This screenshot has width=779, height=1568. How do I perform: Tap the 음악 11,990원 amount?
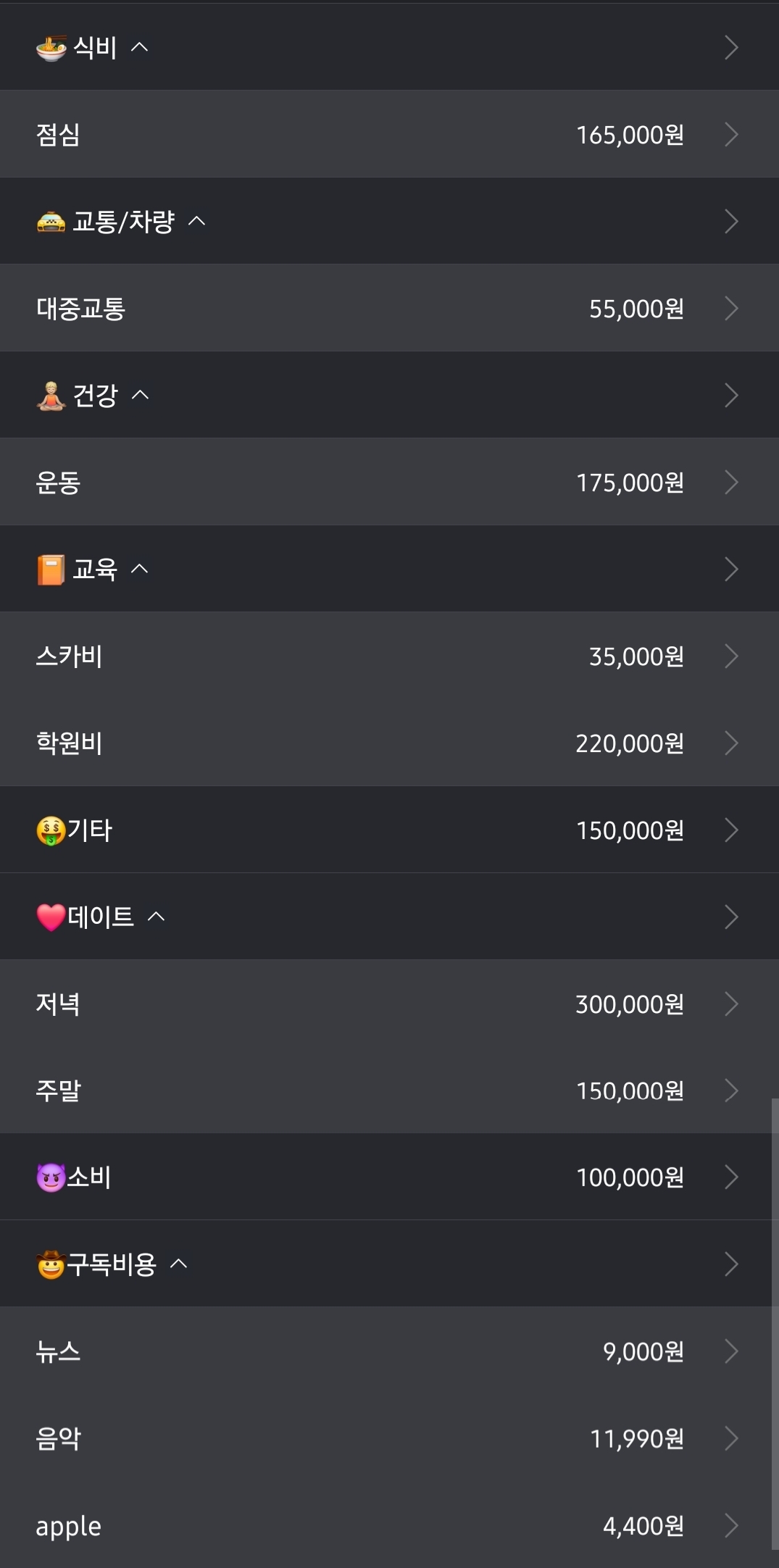click(x=636, y=1438)
